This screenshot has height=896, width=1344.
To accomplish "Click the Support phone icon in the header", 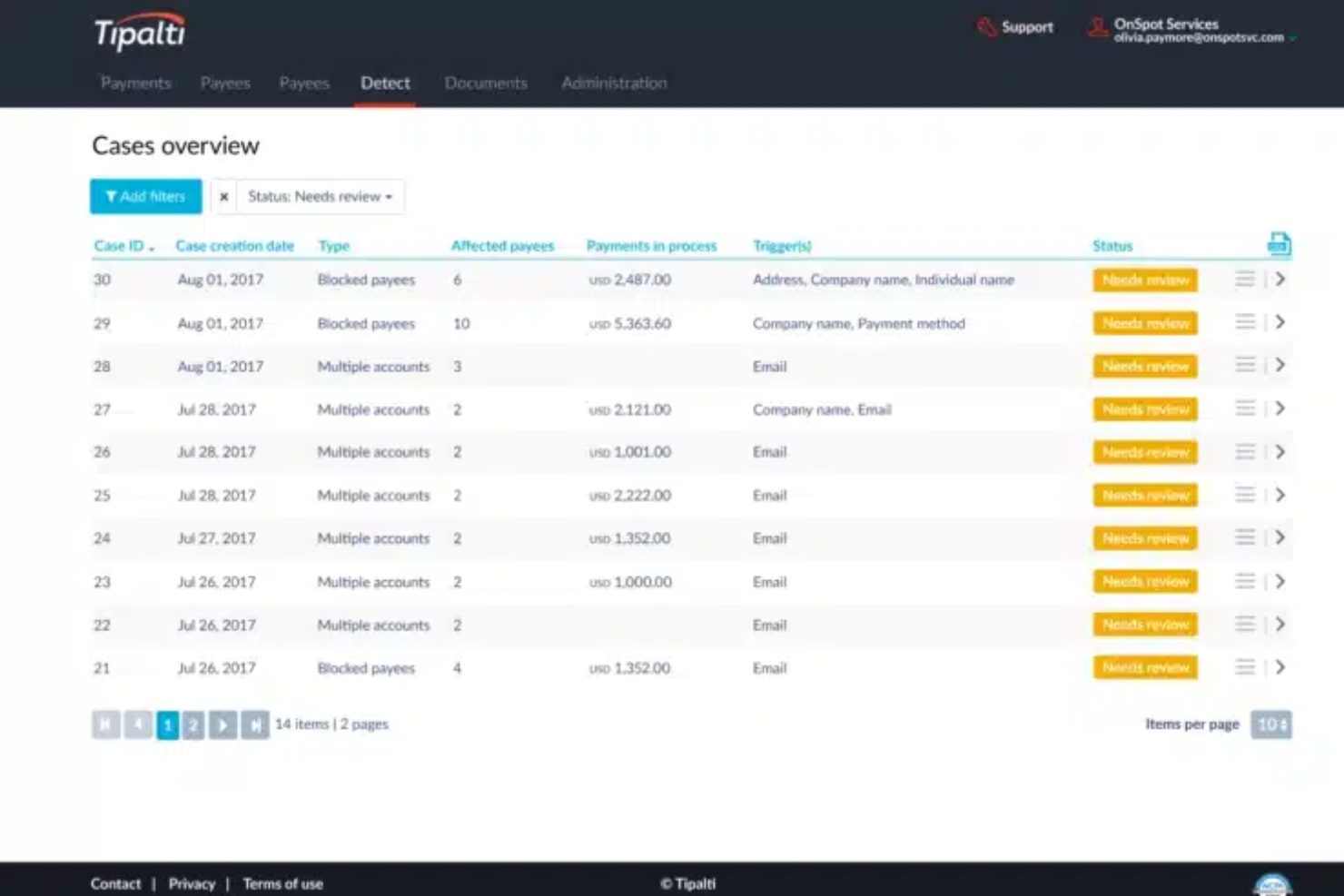I will [x=987, y=27].
